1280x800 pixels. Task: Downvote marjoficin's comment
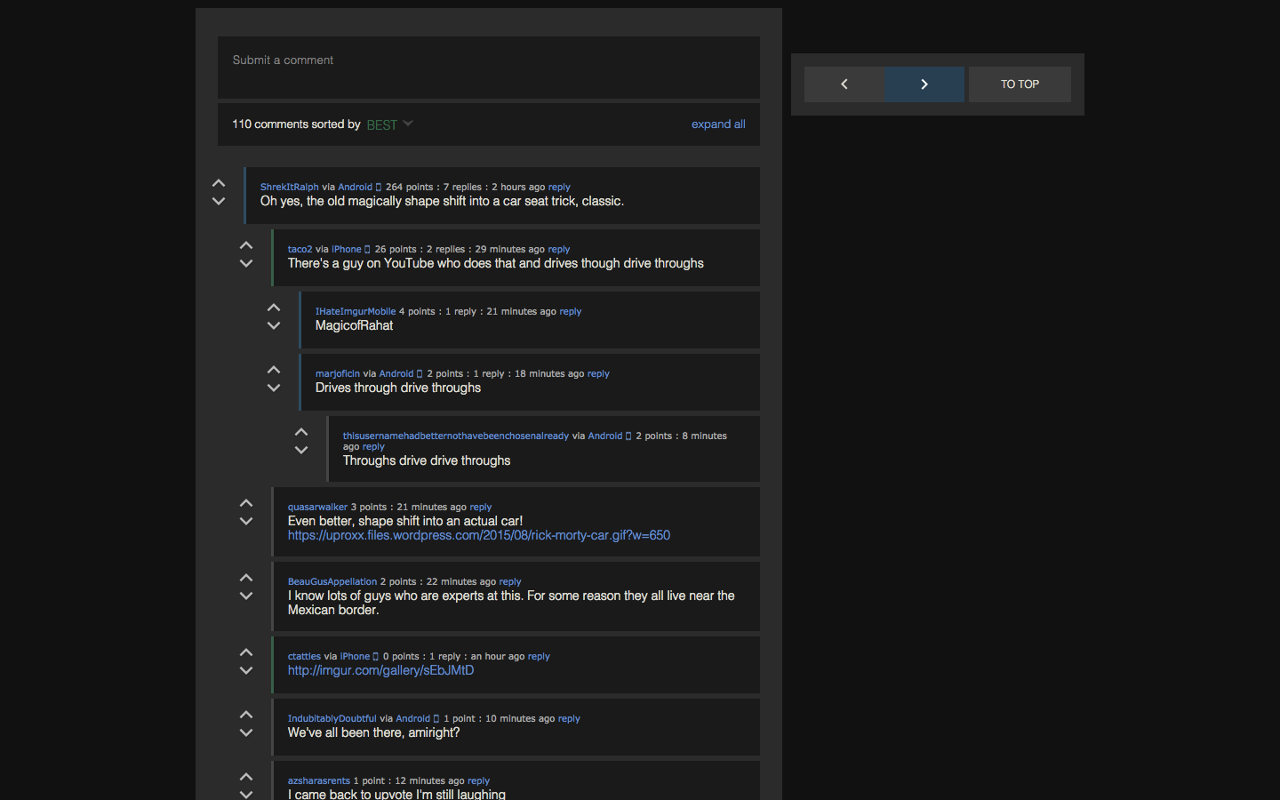pyautogui.click(x=273, y=387)
